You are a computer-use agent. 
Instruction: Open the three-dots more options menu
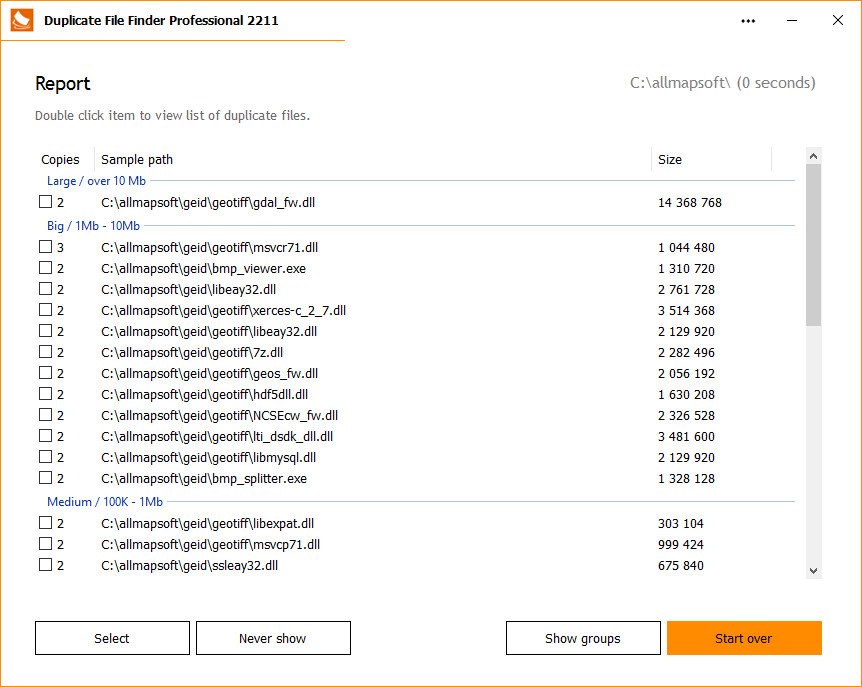click(748, 21)
